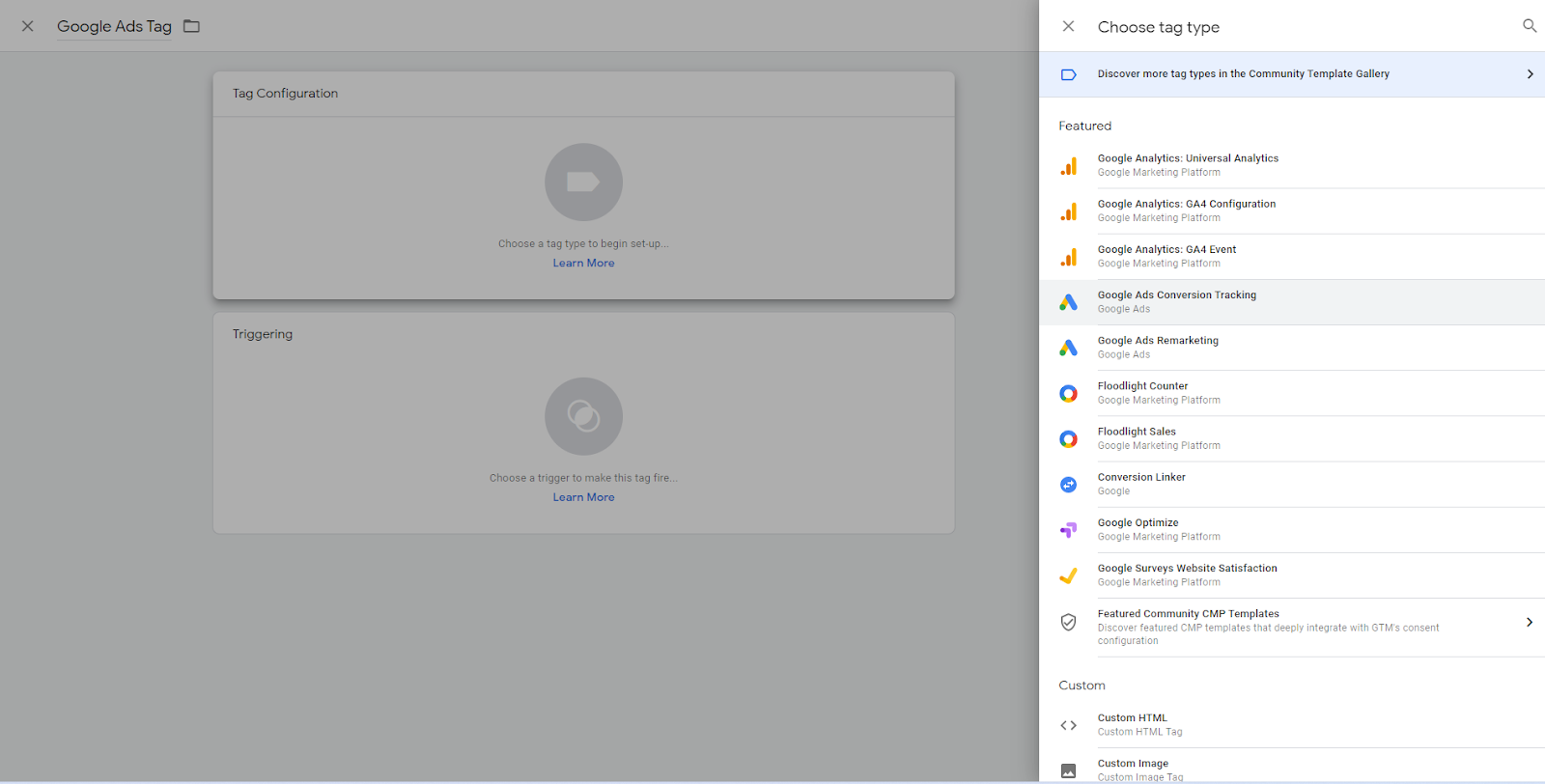Choose Google Ads Remarketing tag type
This screenshot has height=784, width=1545.
[x=1292, y=348]
